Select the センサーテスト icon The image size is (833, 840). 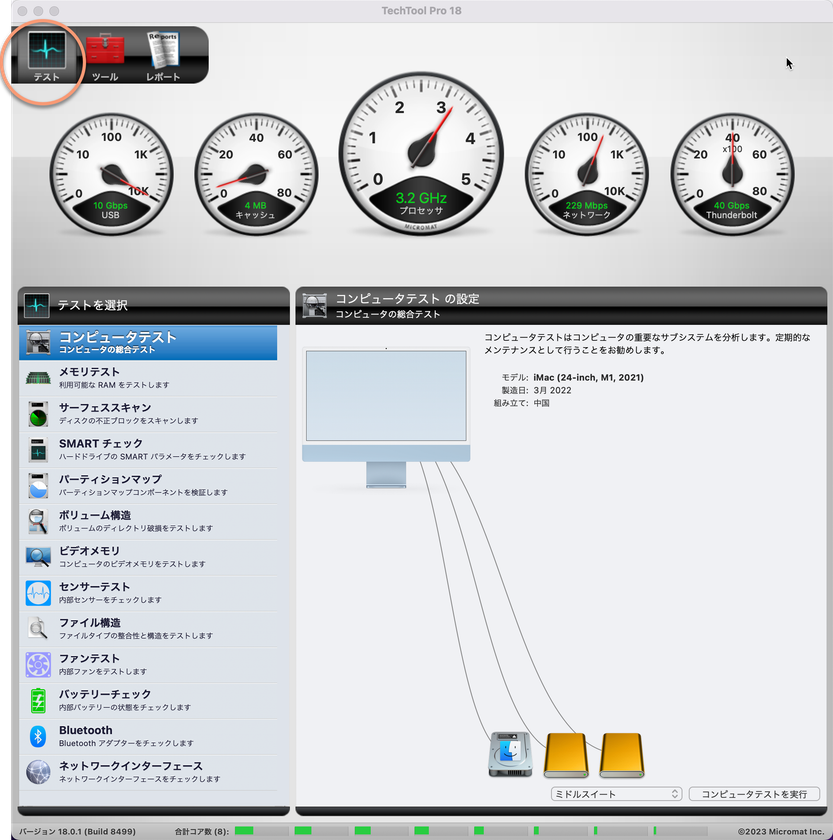click(x=38, y=593)
